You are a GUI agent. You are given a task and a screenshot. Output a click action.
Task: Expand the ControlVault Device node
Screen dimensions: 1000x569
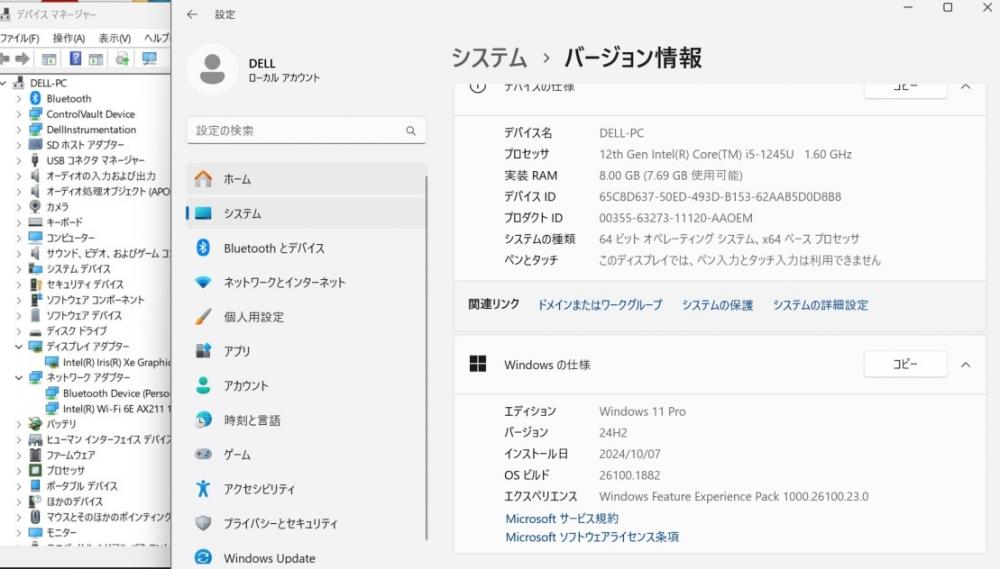coord(18,114)
